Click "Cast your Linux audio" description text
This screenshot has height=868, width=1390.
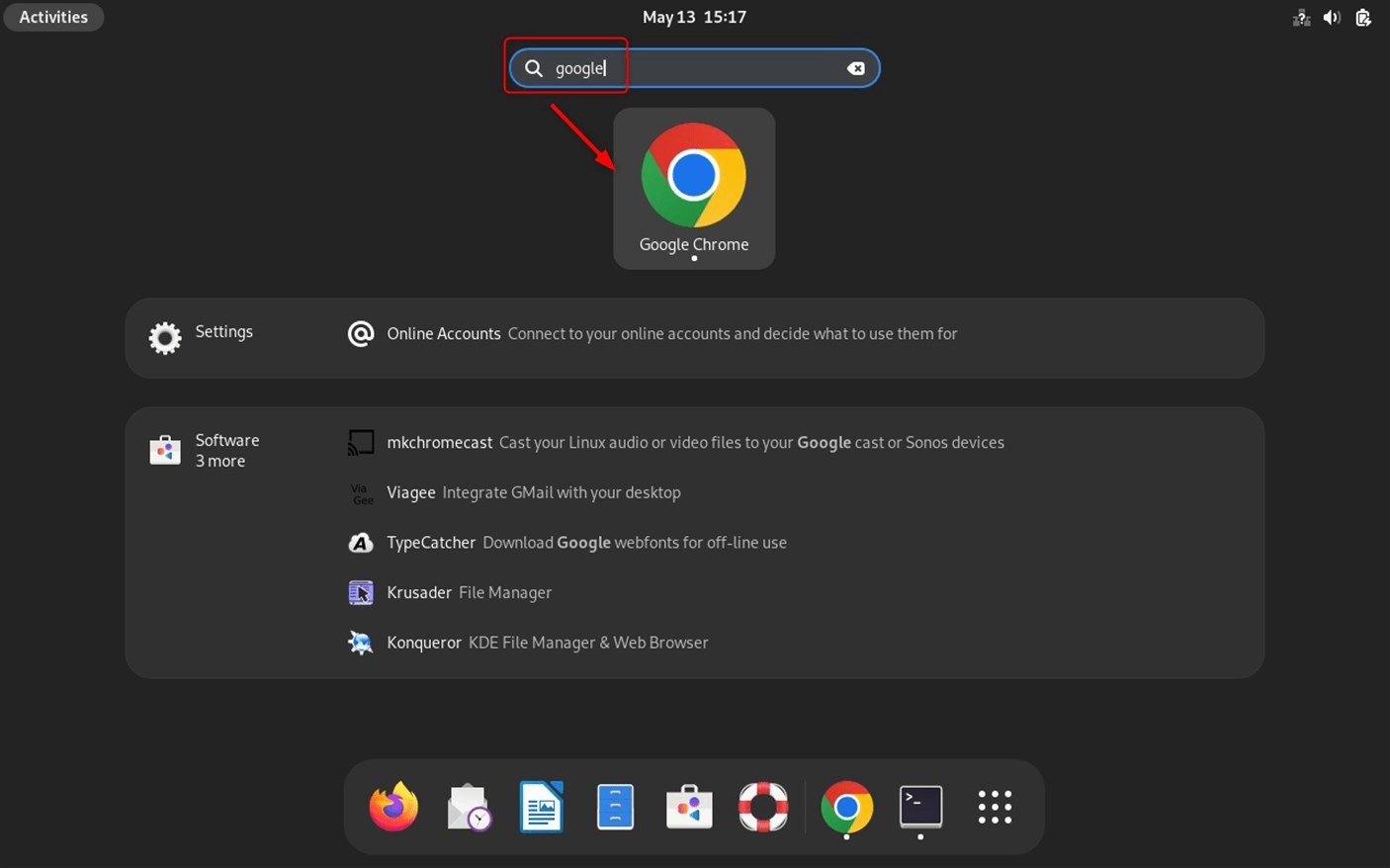click(751, 443)
